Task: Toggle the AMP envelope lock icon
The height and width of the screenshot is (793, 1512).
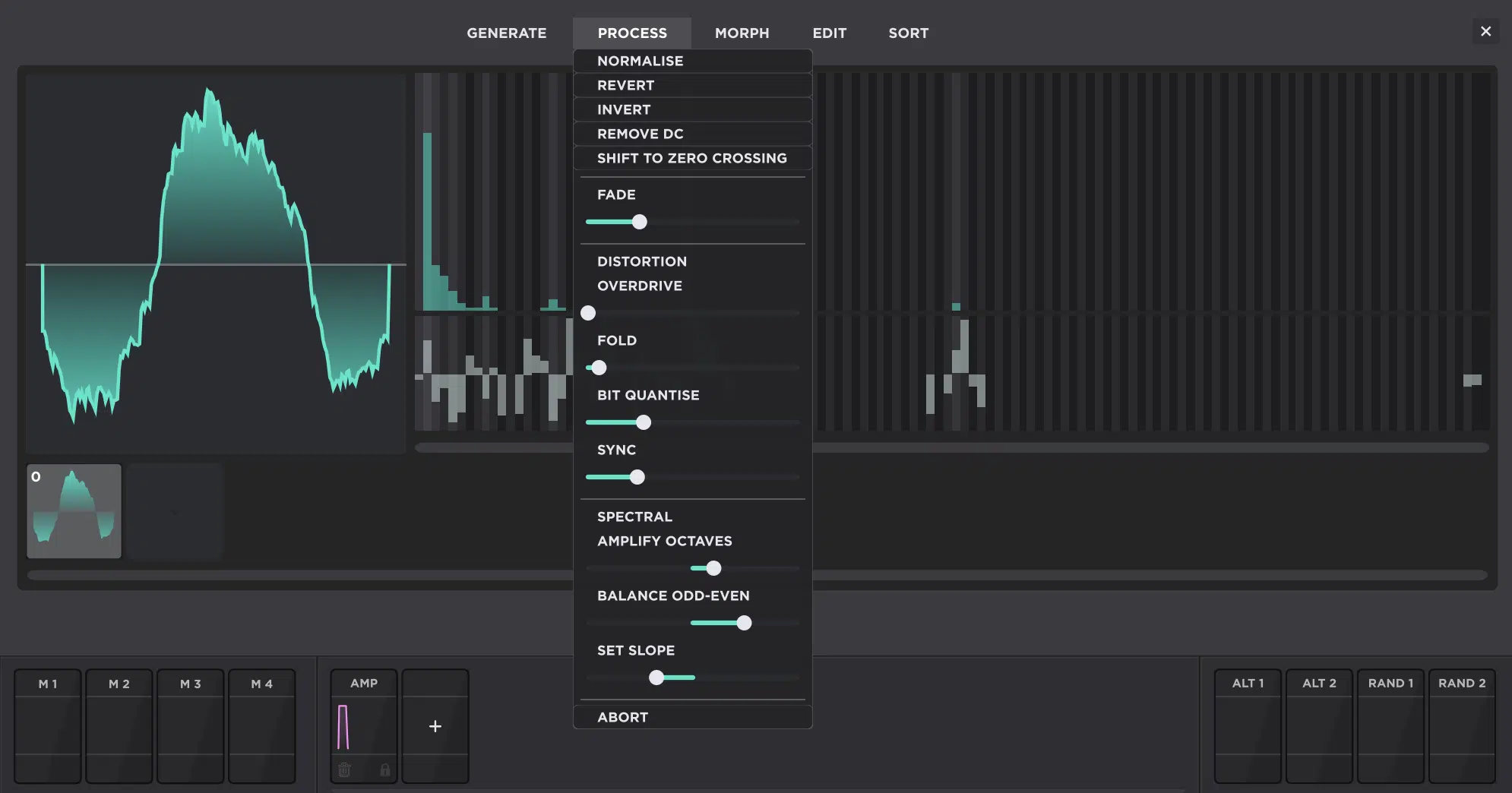Action: (x=385, y=769)
